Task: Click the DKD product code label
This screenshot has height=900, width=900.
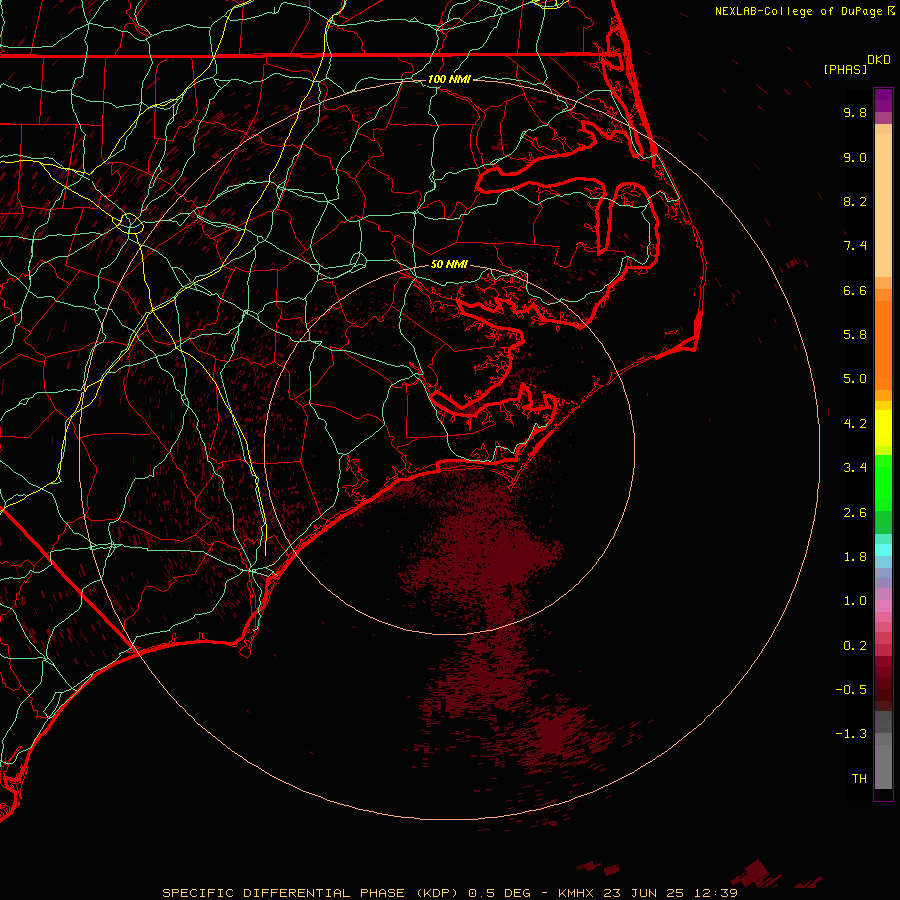Action: pos(879,60)
